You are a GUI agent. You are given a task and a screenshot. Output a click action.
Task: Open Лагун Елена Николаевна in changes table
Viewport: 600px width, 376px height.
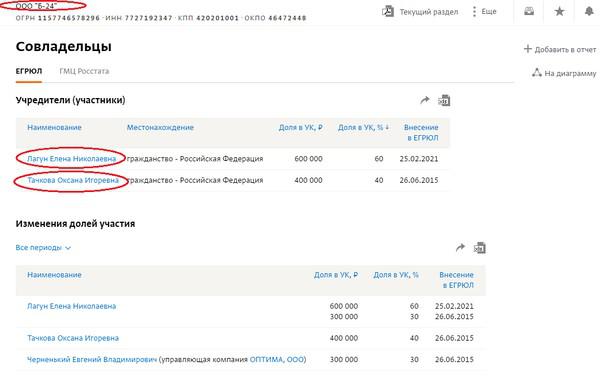click(x=72, y=306)
